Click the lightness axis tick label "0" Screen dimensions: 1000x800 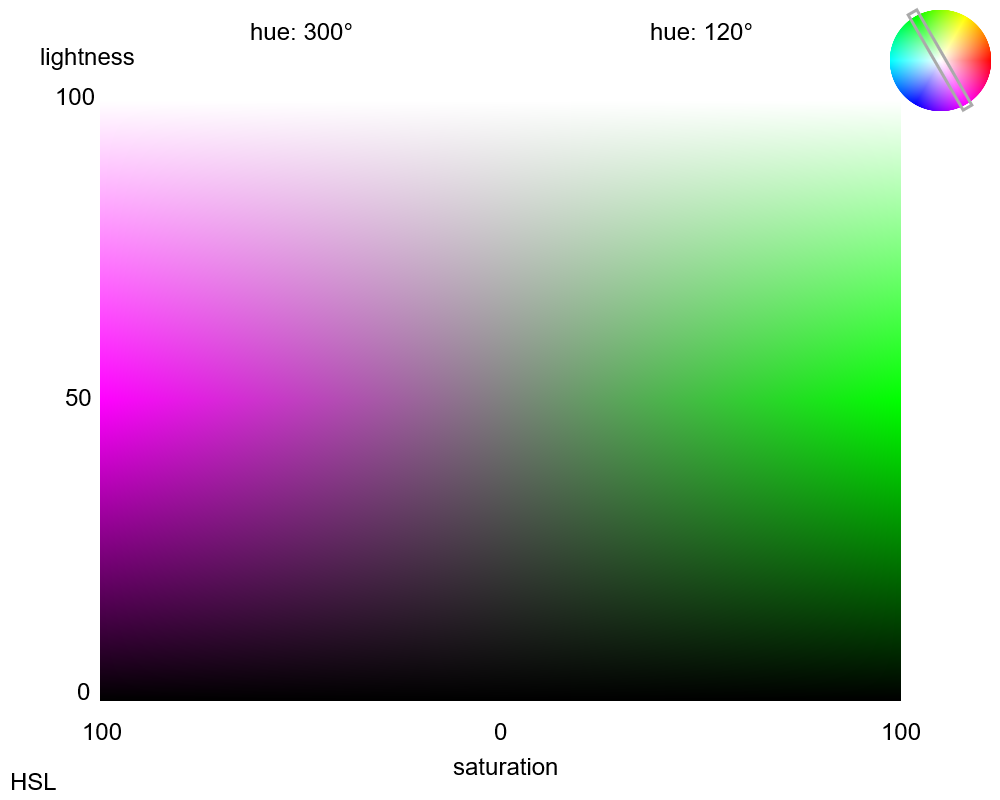click(x=83, y=692)
